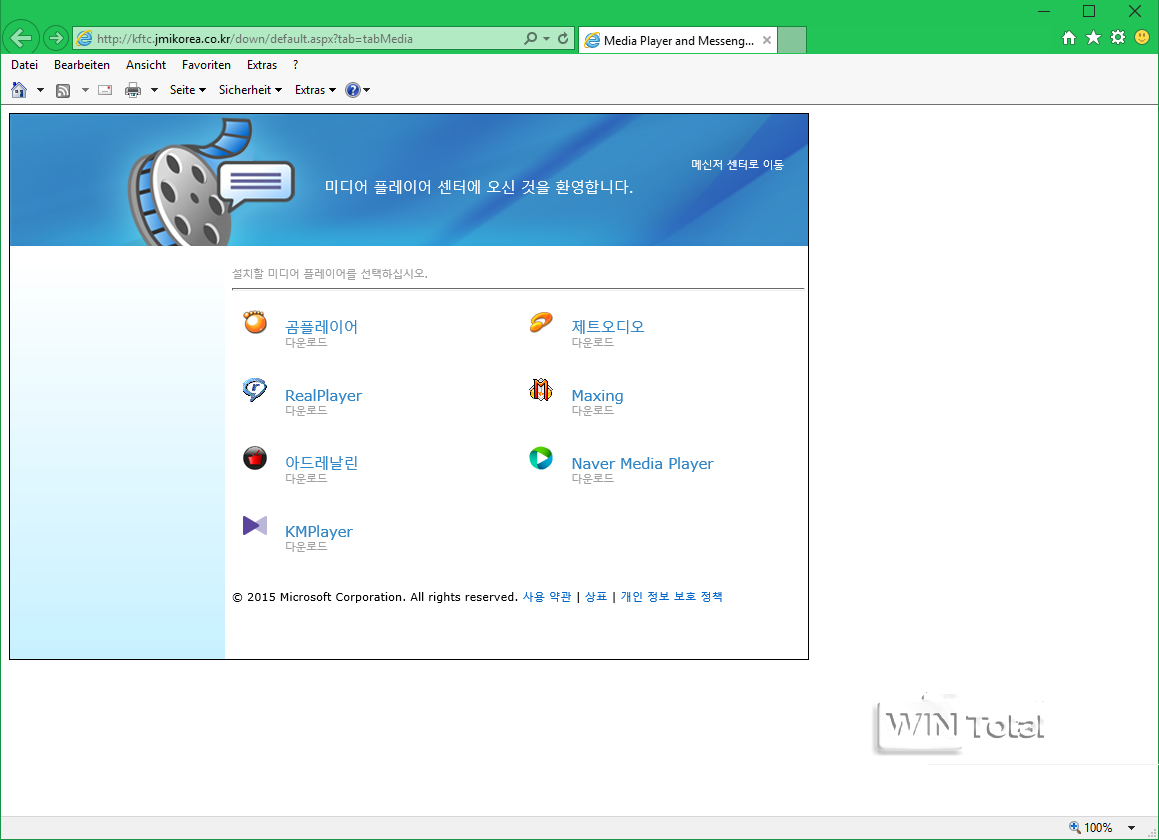Click the search magnifier in address bar
Screen dimensions: 1159x840
tap(530, 38)
